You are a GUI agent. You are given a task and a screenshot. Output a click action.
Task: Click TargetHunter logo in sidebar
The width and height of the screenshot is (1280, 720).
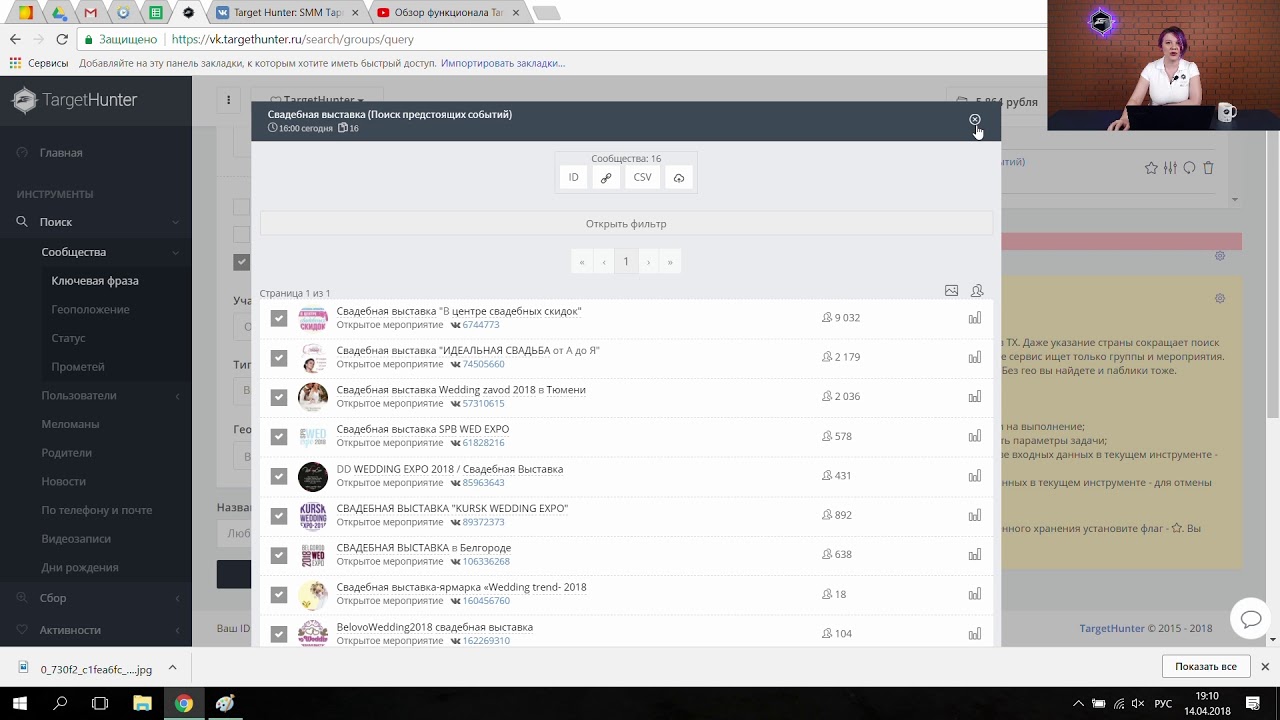coord(75,100)
